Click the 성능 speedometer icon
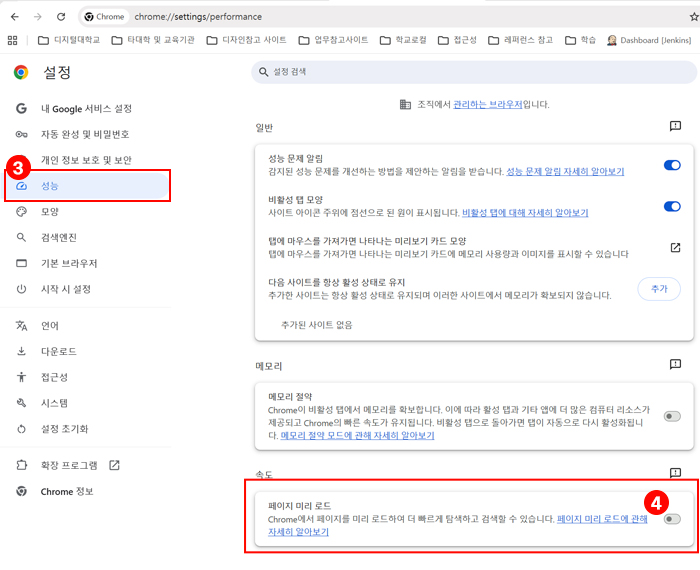This screenshot has height=570, width=700. [x=21, y=186]
